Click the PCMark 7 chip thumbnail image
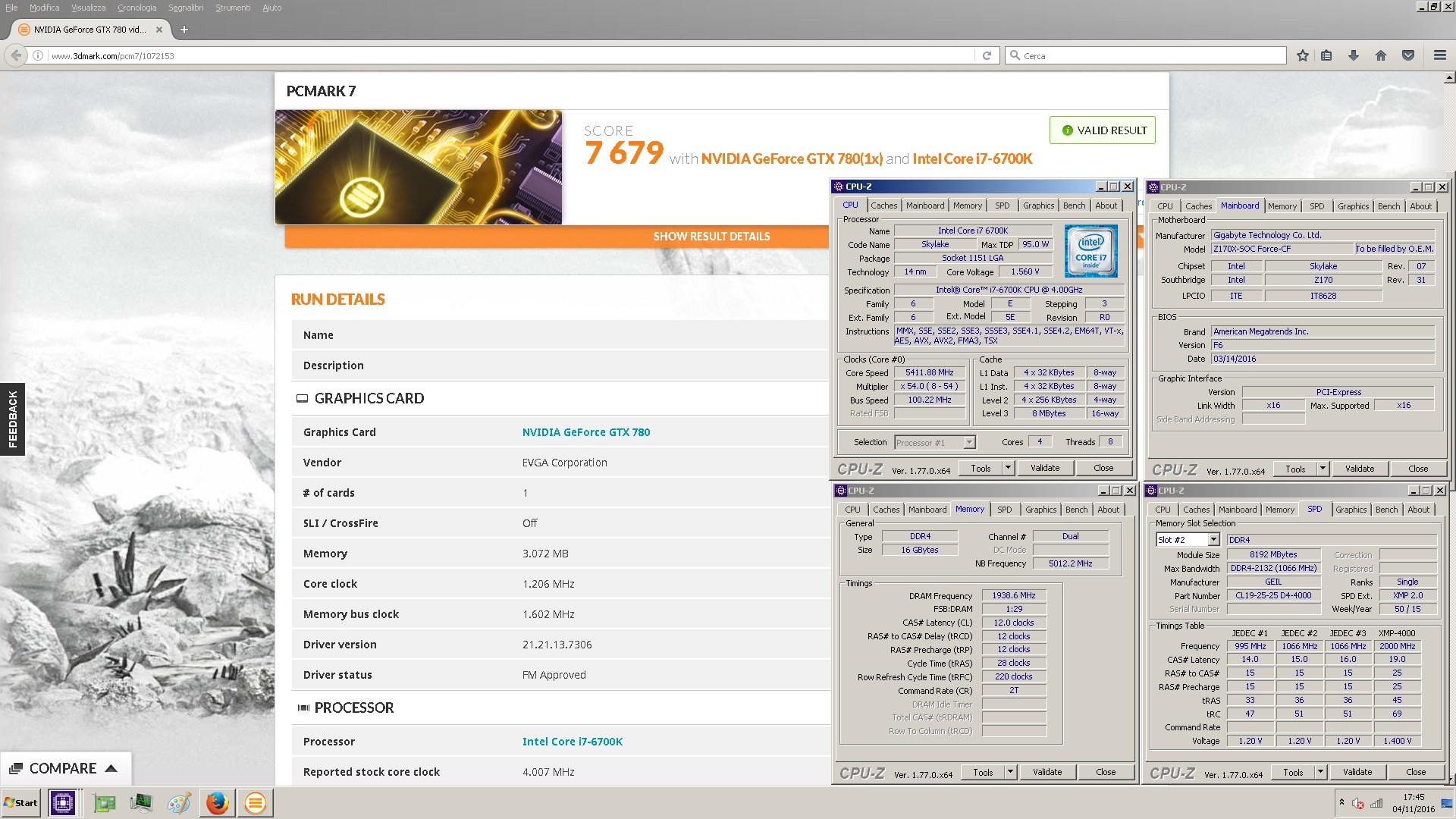The image size is (1456, 819). pos(419,167)
